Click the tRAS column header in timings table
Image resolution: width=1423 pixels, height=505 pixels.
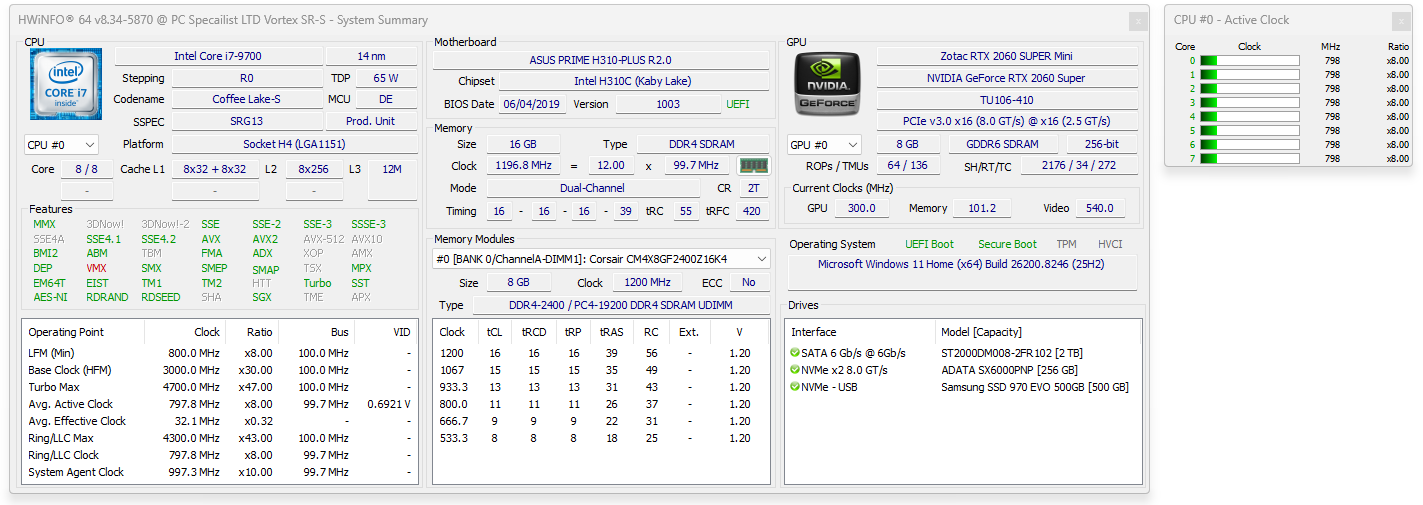pyautogui.click(x=611, y=332)
